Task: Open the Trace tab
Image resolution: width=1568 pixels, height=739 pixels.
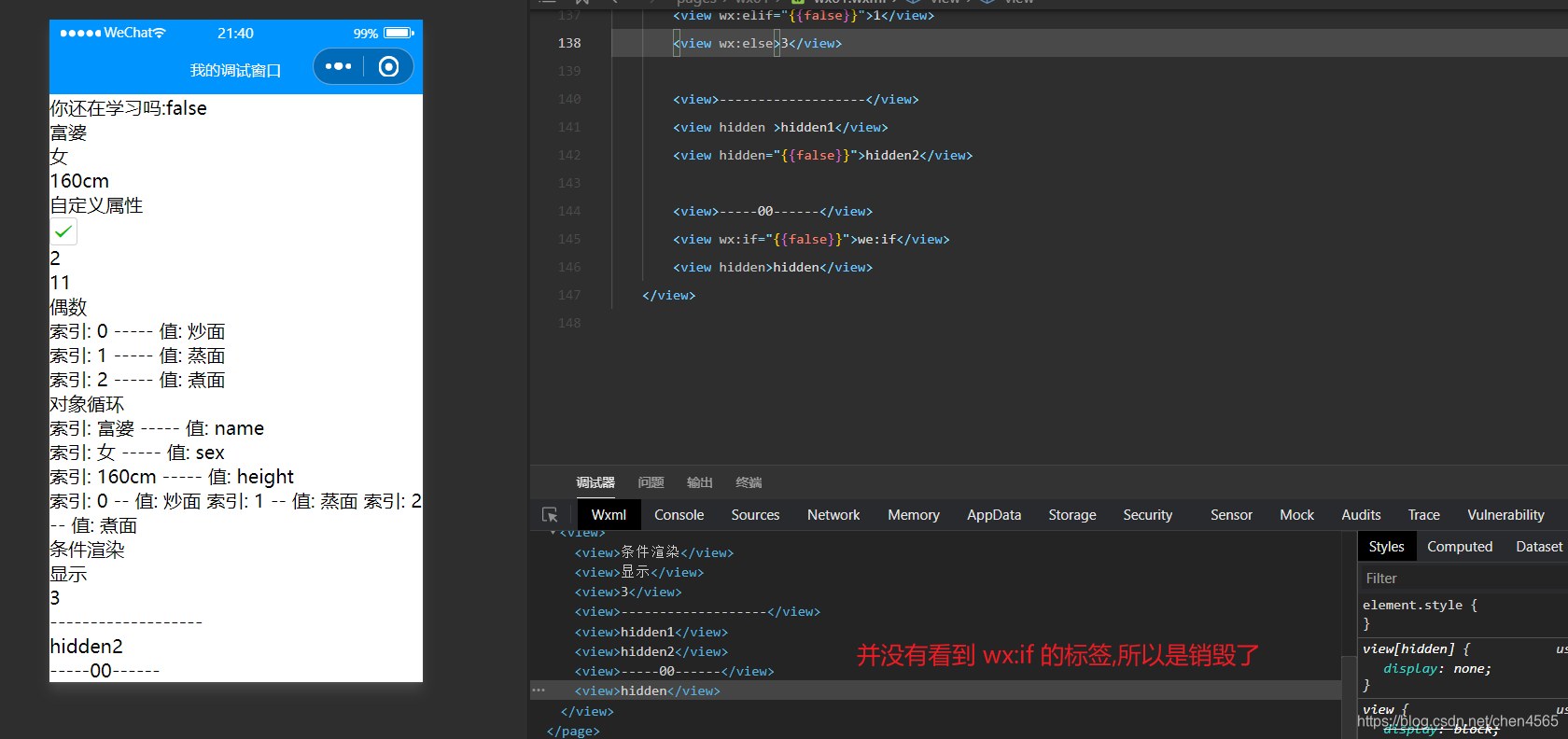Action: coord(1423,515)
